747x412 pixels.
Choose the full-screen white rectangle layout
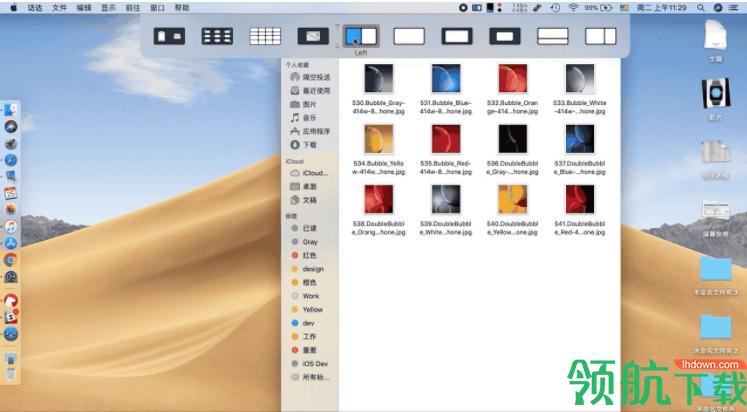[409, 36]
